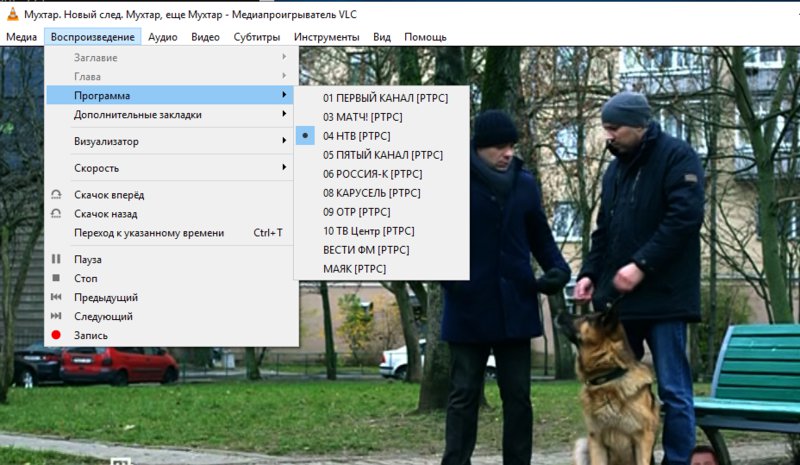The width and height of the screenshot is (800, 465).
Task: Click the Pause icon in playback menu
Action: click(56, 260)
